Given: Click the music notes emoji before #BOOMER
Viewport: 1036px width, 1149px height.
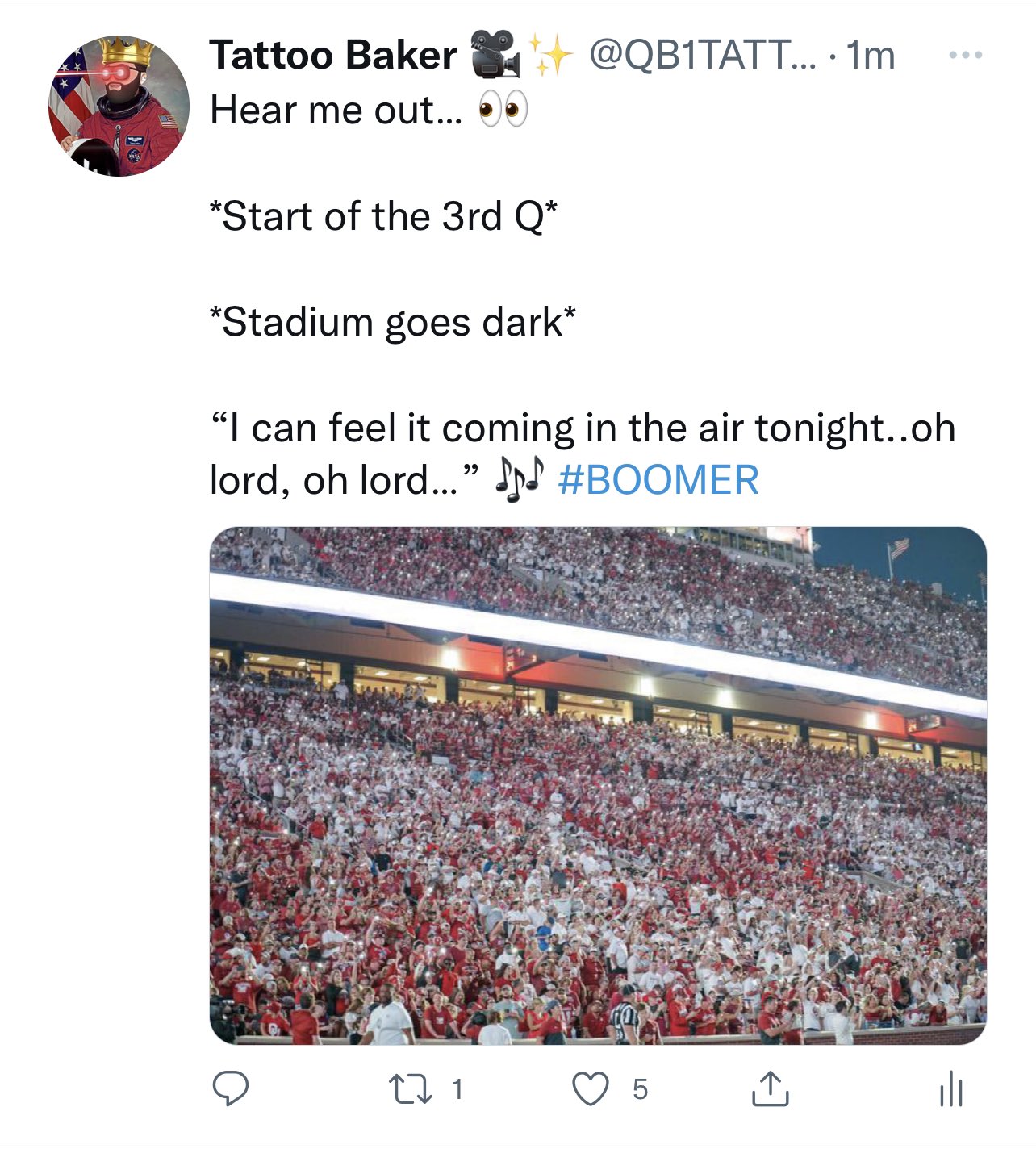Looking at the screenshot, I should click(520, 480).
